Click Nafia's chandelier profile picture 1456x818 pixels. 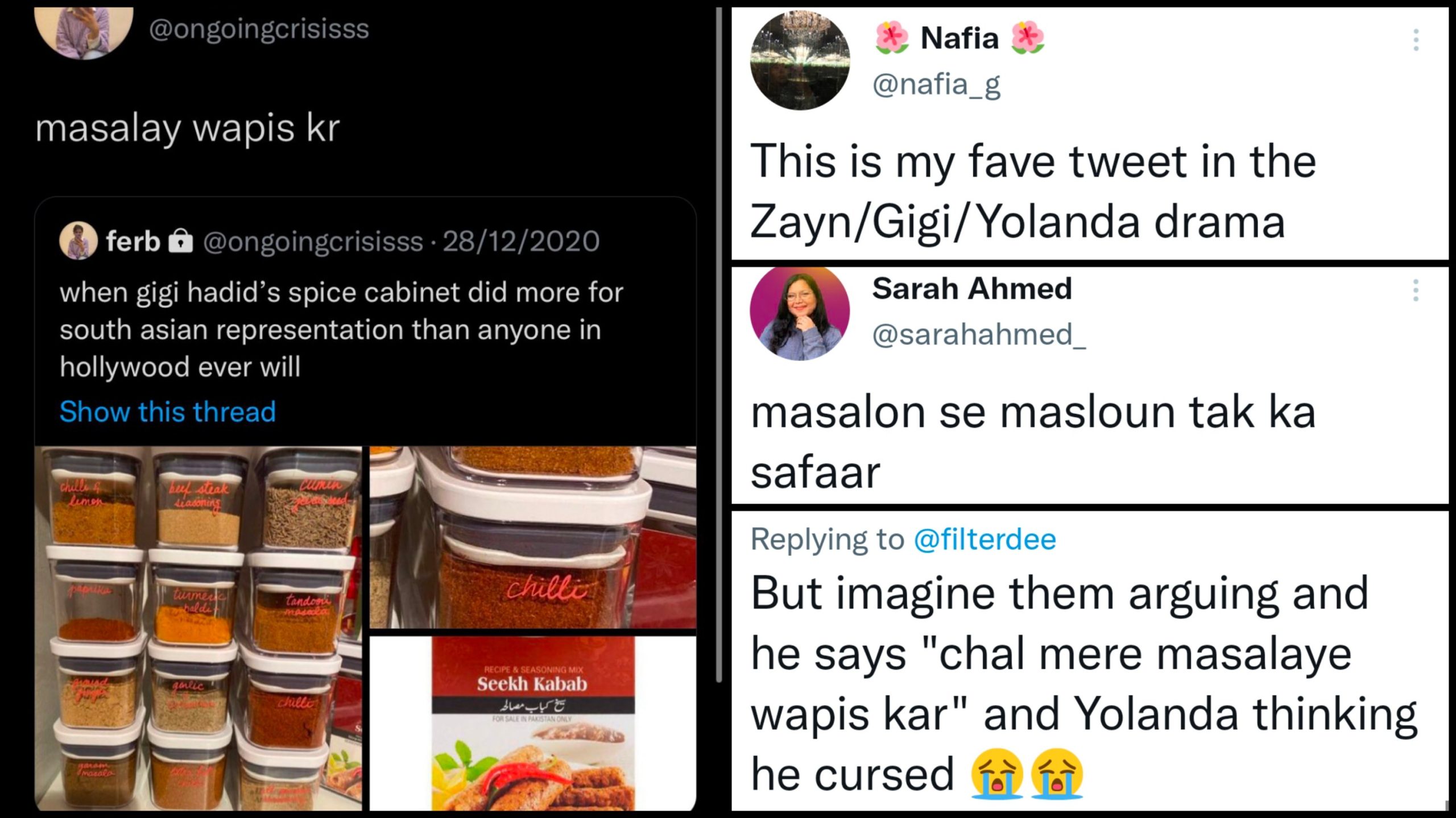(800, 61)
